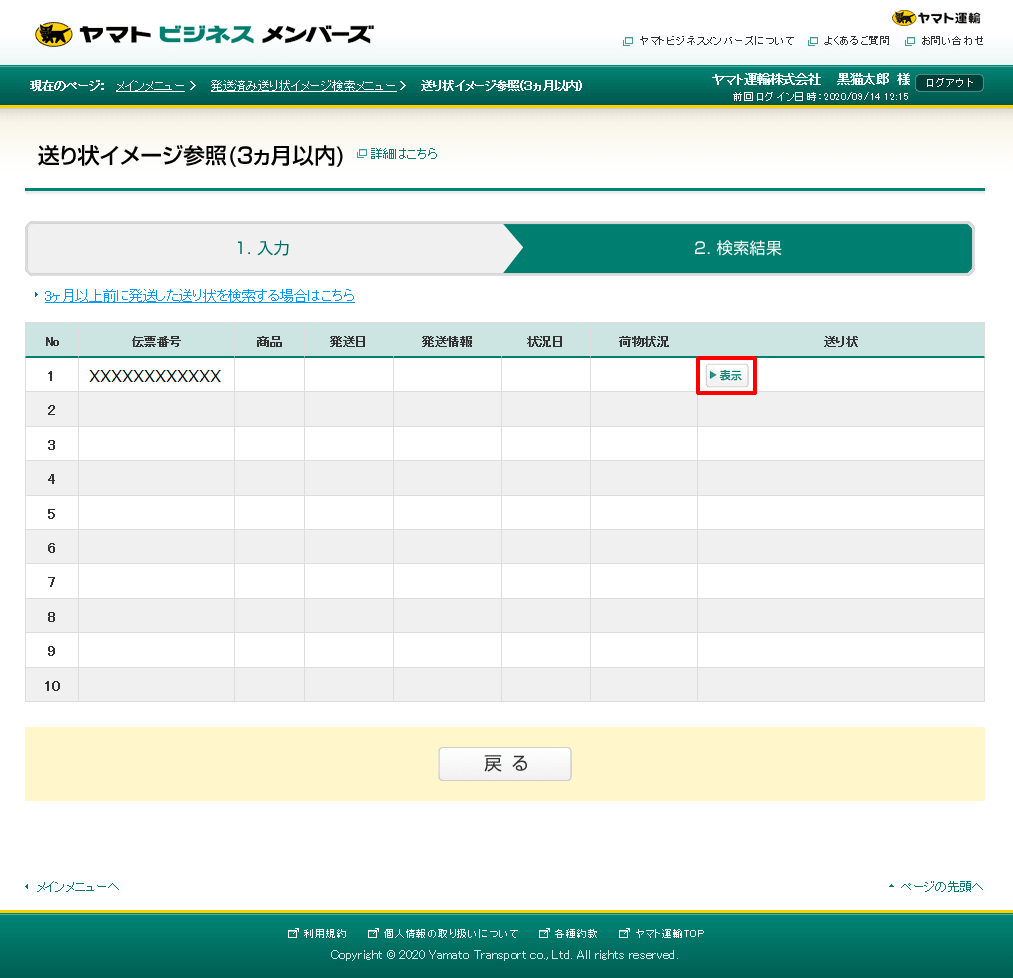Click the external-link icon beside 詳細はこちら

[x=361, y=154]
